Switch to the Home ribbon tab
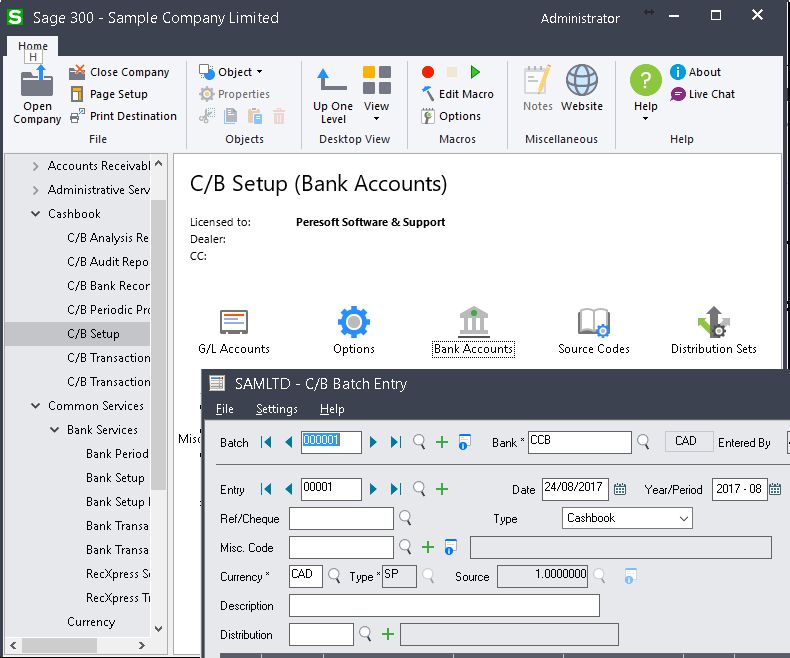Viewport: 790px width, 658px height. click(33, 46)
